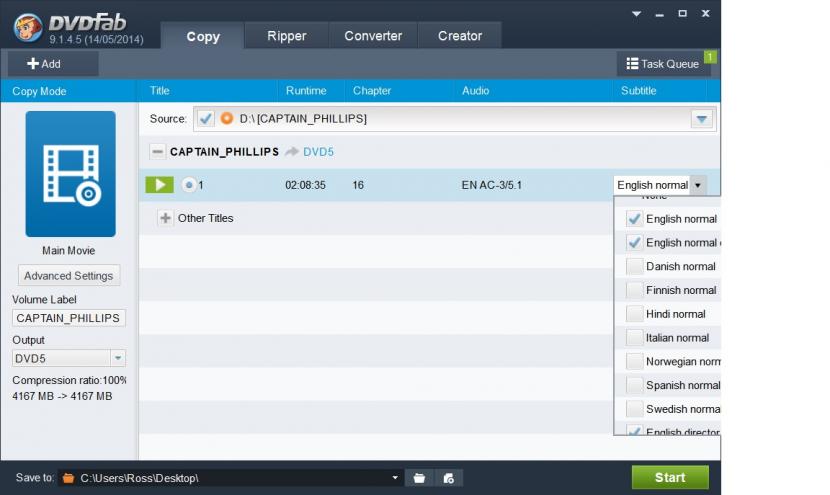This screenshot has width=830, height=495.
Task: Check the Finnish normal subtitle
Action: [x=634, y=290]
